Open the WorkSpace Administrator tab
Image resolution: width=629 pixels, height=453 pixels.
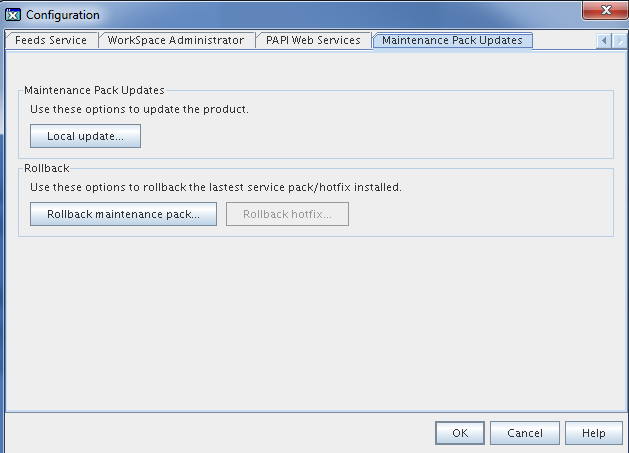point(176,41)
